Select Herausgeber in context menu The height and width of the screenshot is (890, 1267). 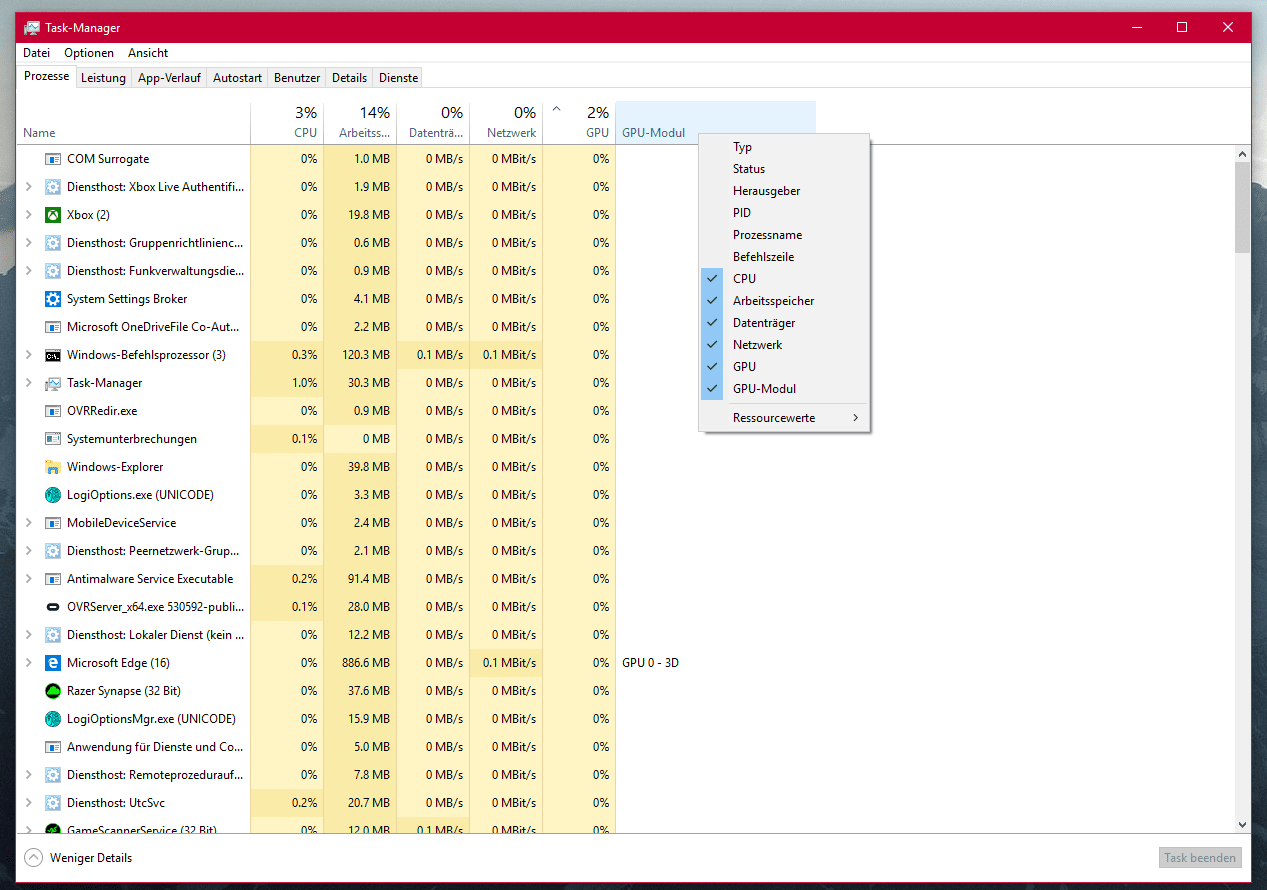pos(785,191)
